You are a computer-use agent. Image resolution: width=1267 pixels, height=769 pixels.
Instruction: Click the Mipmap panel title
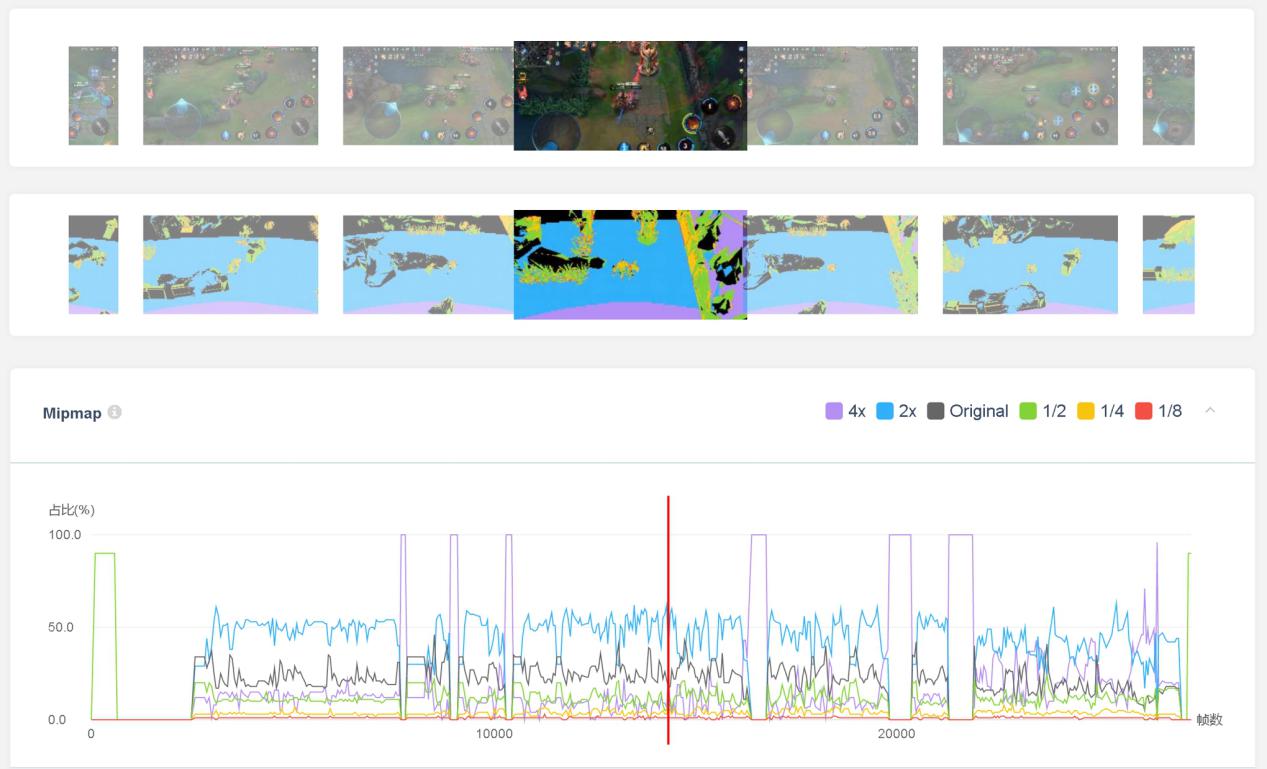72,413
